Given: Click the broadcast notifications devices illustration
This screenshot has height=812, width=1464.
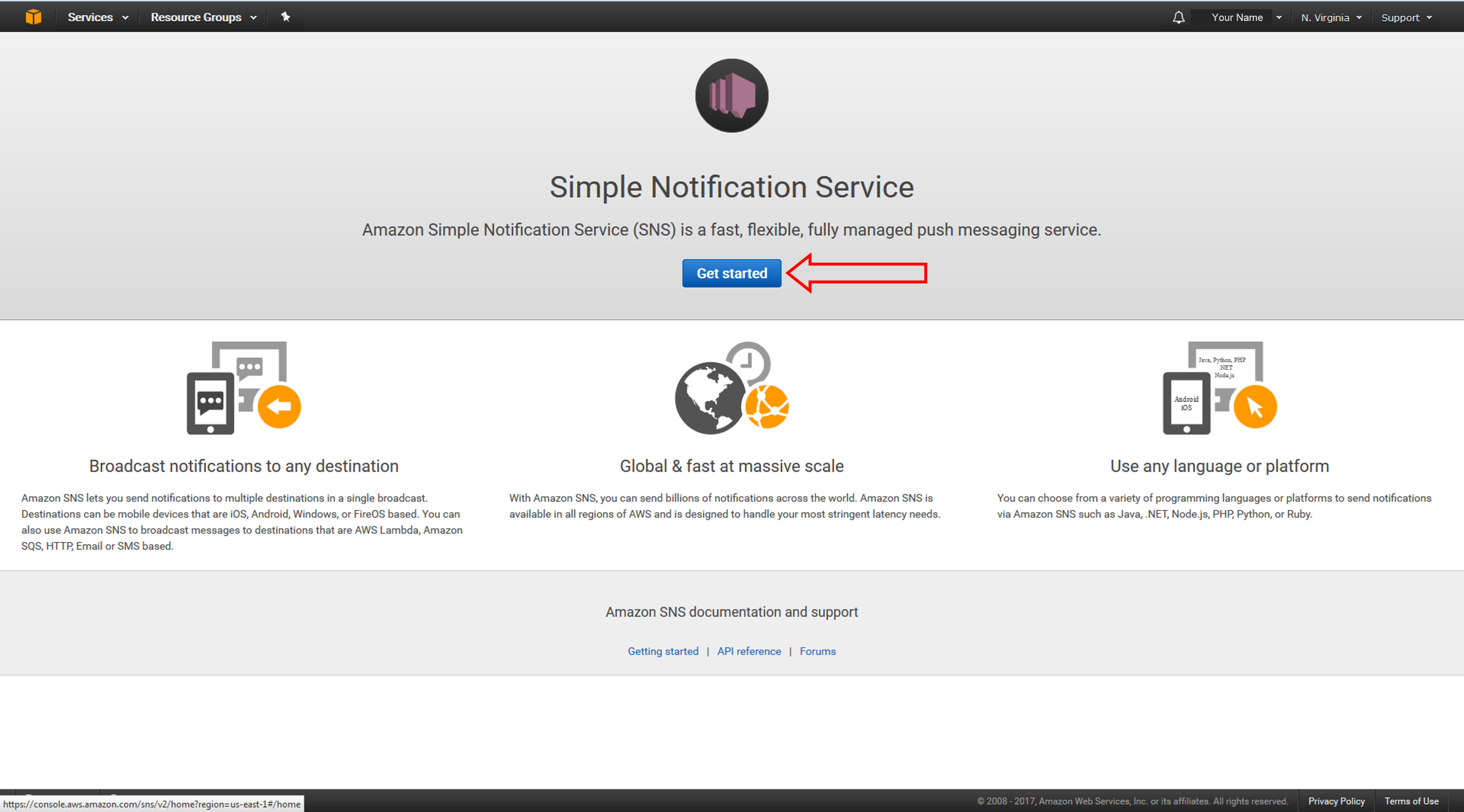Looking at the screenshot, I should (243, 388).
